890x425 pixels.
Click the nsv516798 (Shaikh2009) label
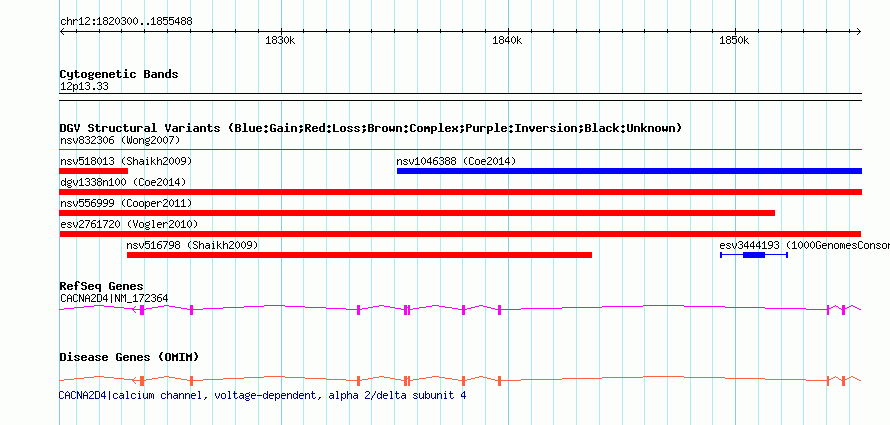(x=192, y=245)
